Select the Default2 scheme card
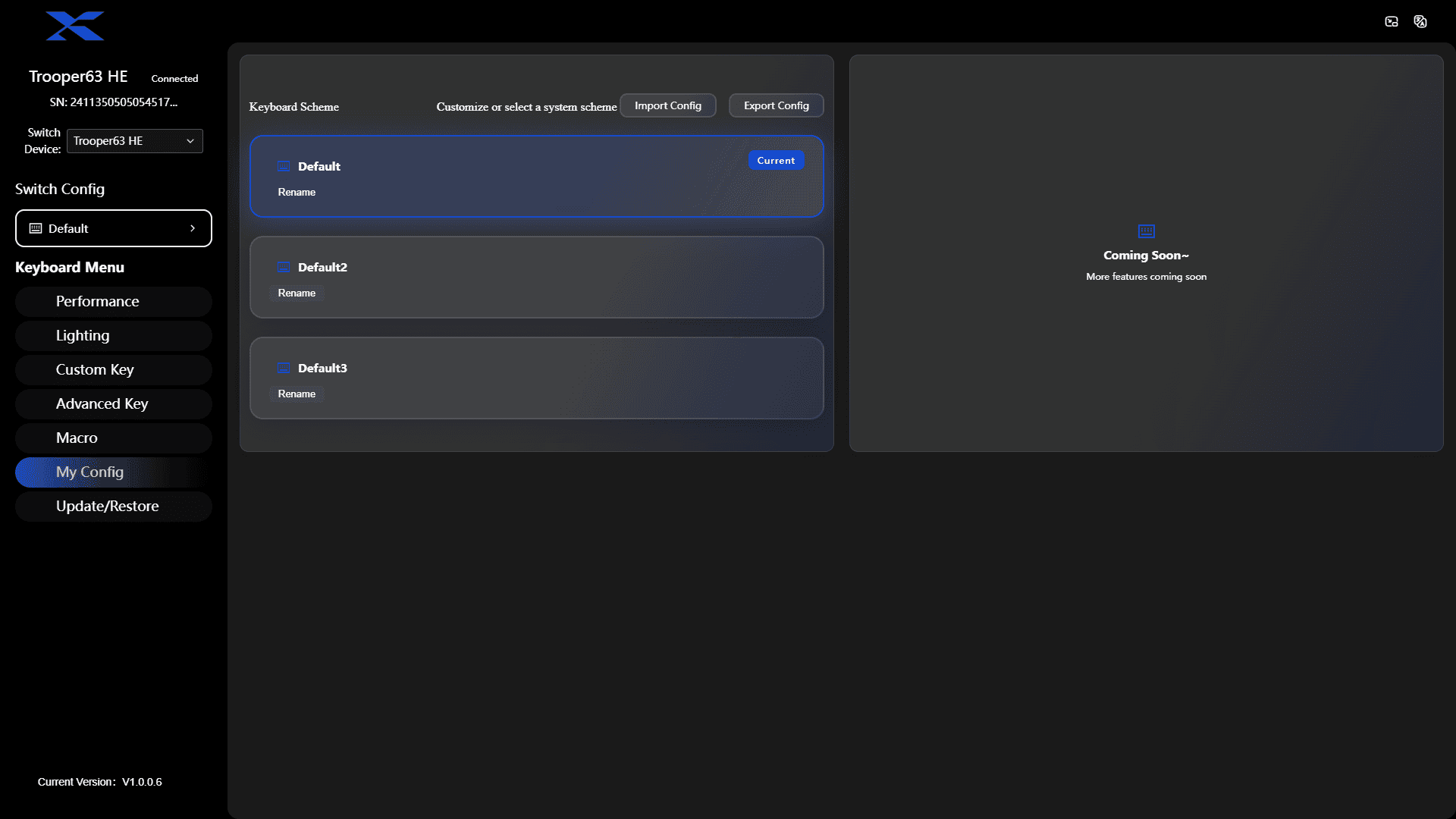 click(537, 277)
